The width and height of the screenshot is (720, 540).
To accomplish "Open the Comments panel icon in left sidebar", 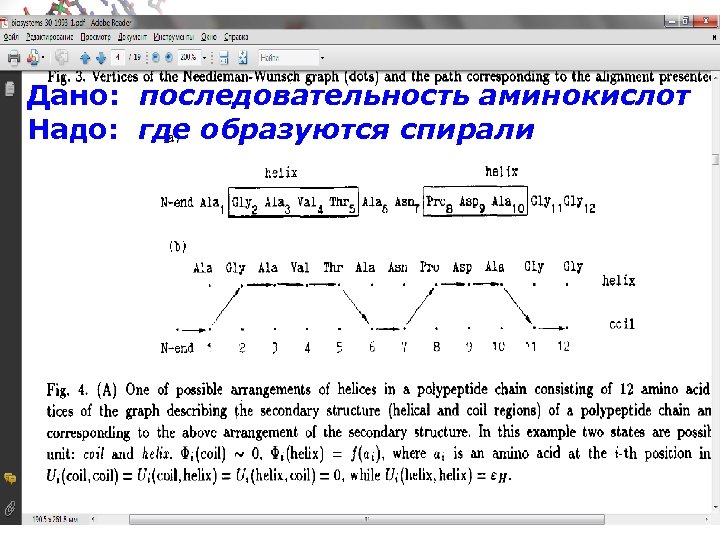I will (10, 478).
